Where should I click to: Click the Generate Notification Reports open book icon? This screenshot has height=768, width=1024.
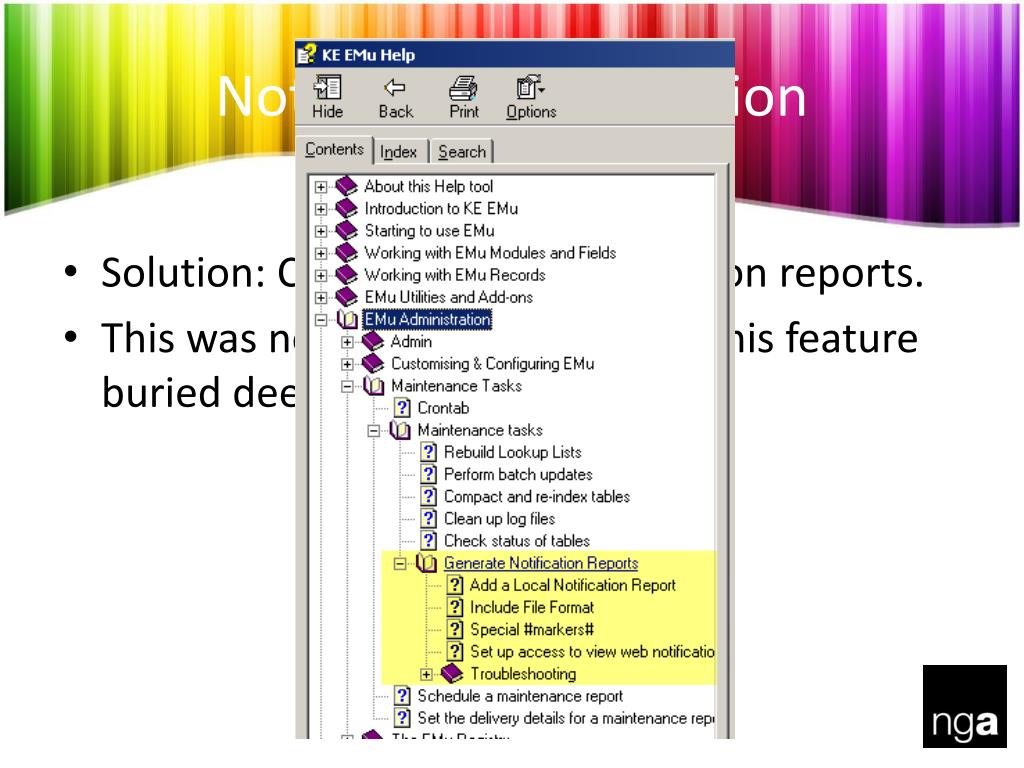click(x=426, y=563)
